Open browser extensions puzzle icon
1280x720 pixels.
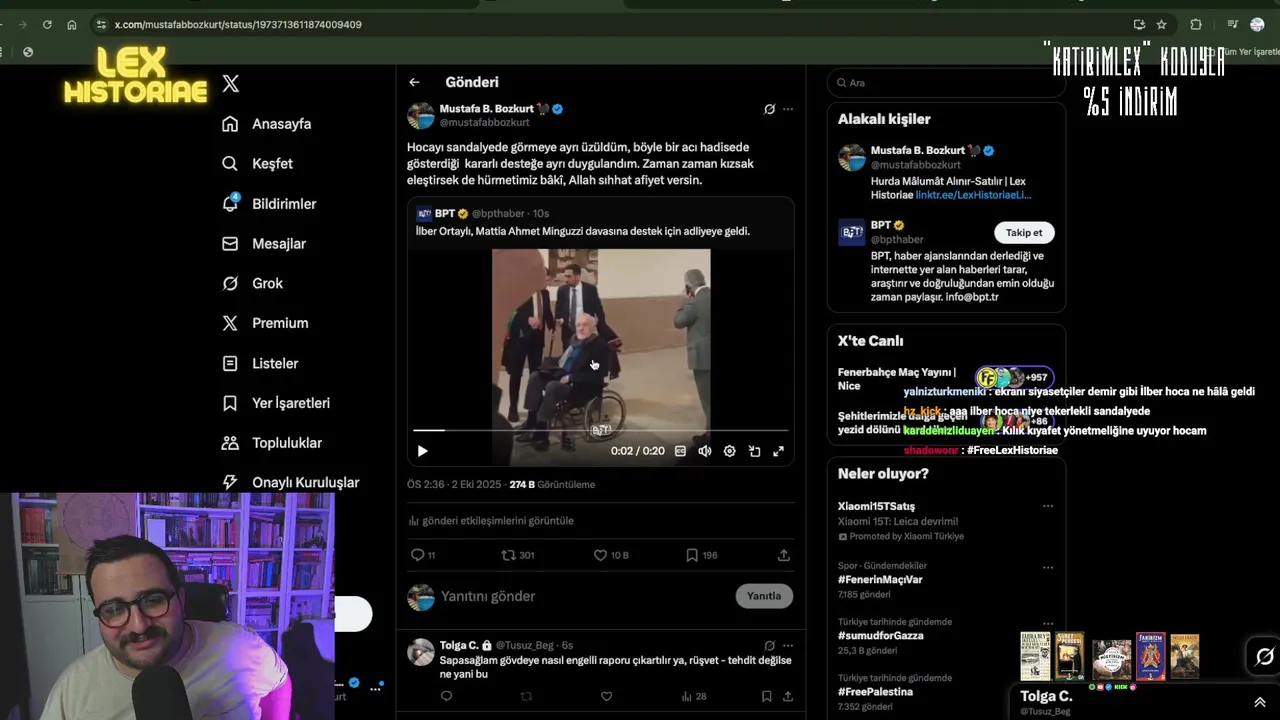pyautogui.click(x=1196, y=24)
